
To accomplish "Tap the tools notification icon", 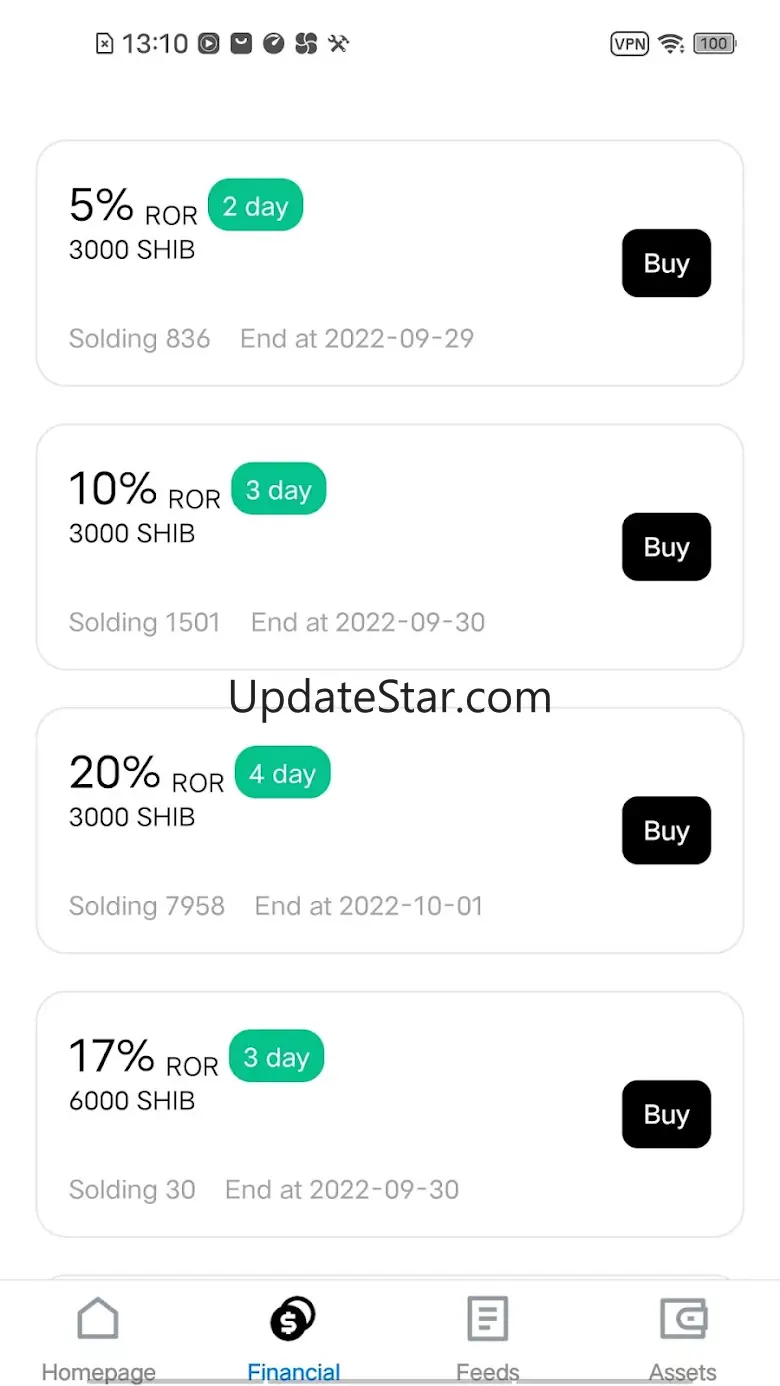I will point(338,43).
